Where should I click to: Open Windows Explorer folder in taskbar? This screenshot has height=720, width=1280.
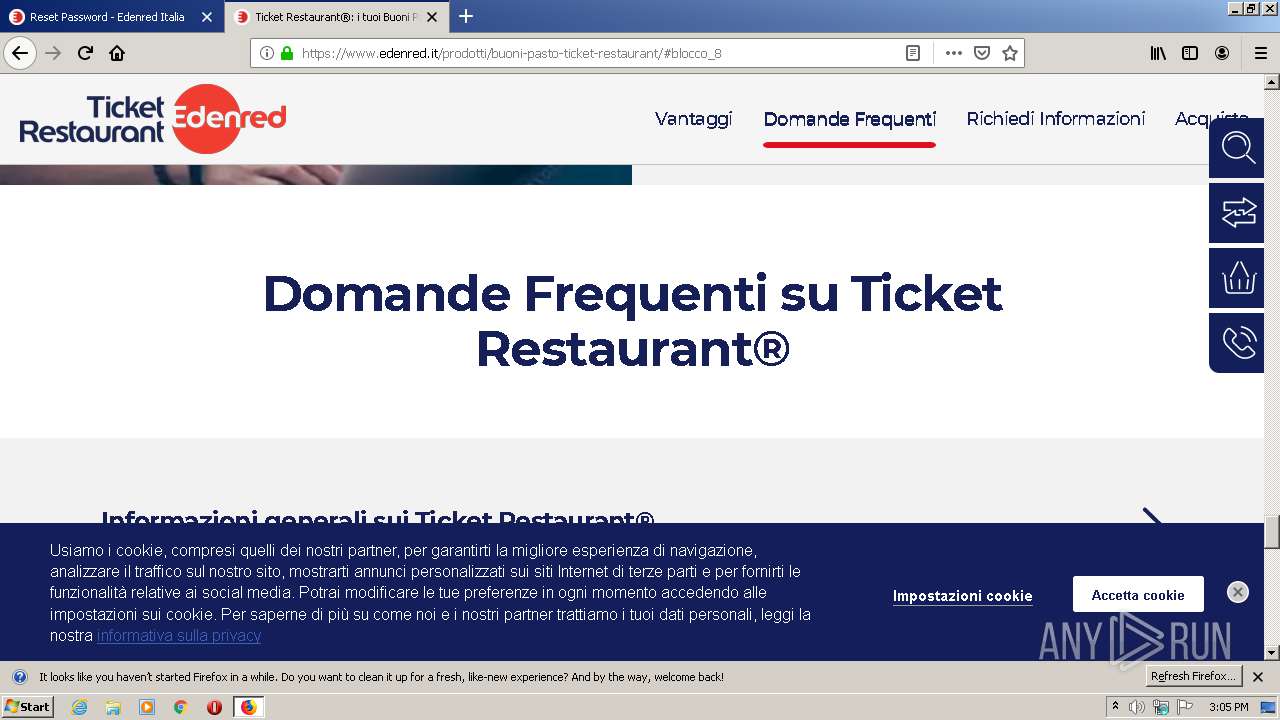pos(113,707)
